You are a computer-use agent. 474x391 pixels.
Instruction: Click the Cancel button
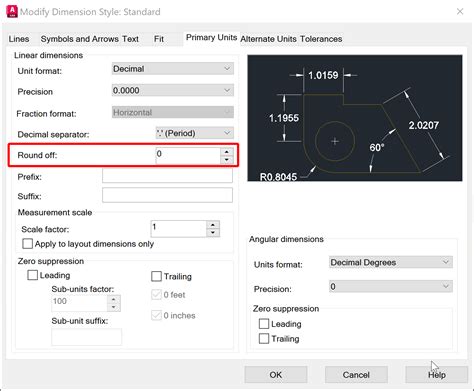356,375
